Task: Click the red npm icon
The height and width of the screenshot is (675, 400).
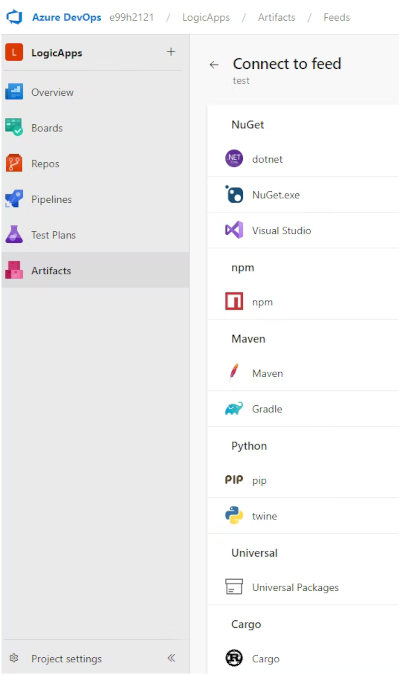Action: 234,301
